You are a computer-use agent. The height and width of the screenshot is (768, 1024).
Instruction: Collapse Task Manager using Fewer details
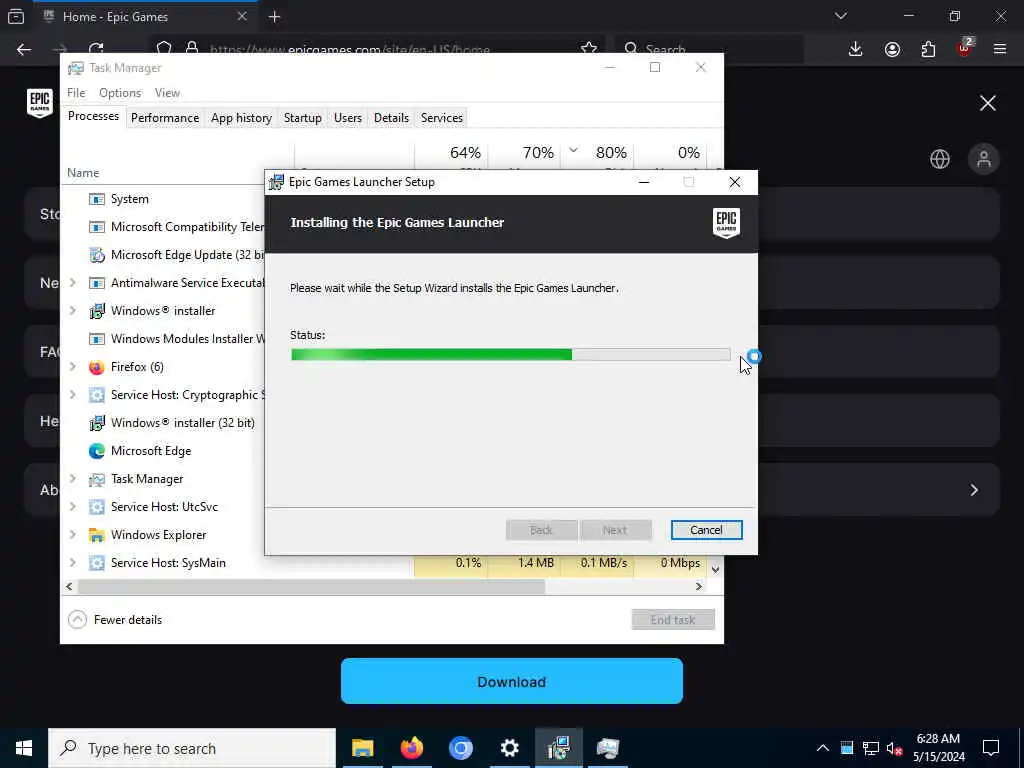tap(116, 620)
